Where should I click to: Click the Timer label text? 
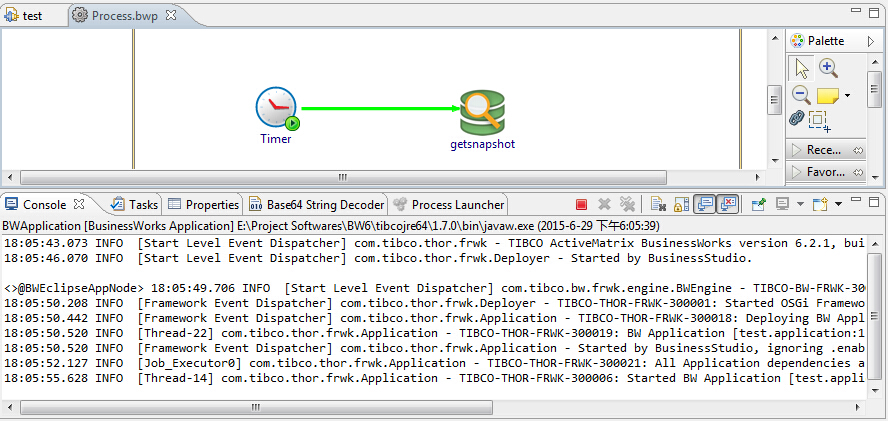pos(276,139)
